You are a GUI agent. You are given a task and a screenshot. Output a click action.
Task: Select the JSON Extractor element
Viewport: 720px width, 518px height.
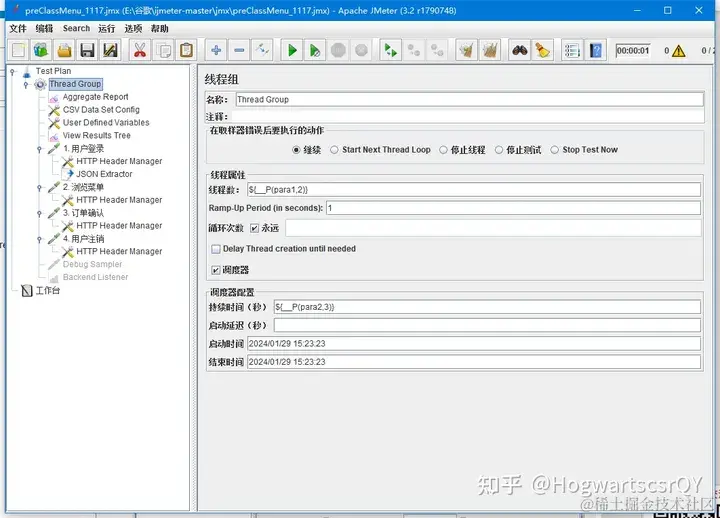click(104, 174)
